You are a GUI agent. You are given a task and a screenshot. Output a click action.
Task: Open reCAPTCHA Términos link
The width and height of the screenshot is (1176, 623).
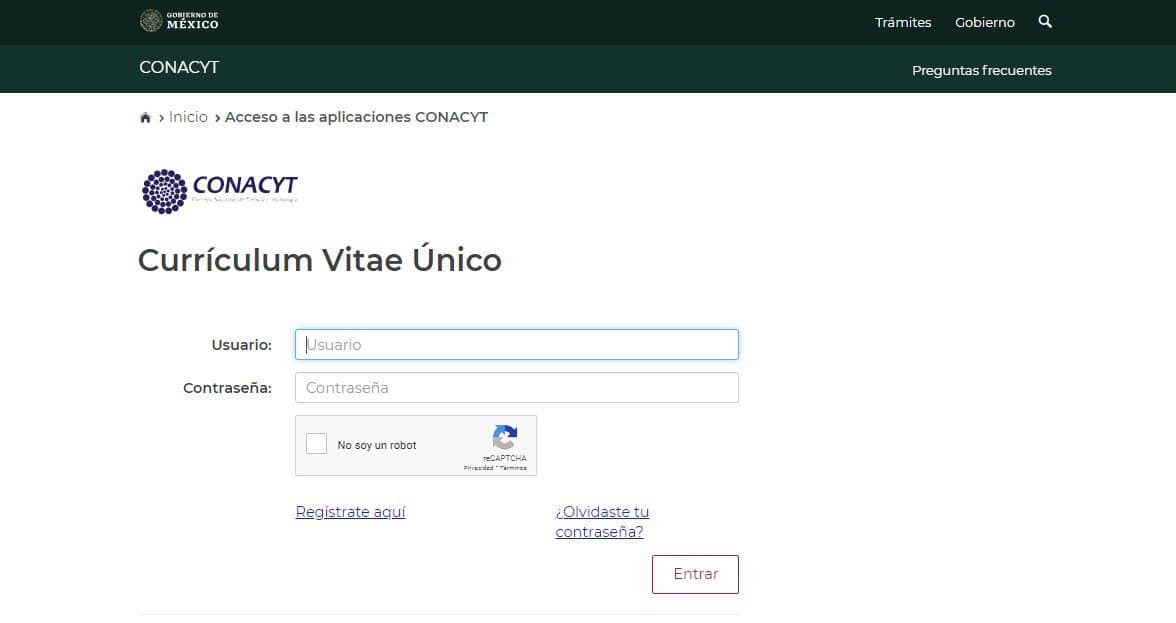point(514,468)
